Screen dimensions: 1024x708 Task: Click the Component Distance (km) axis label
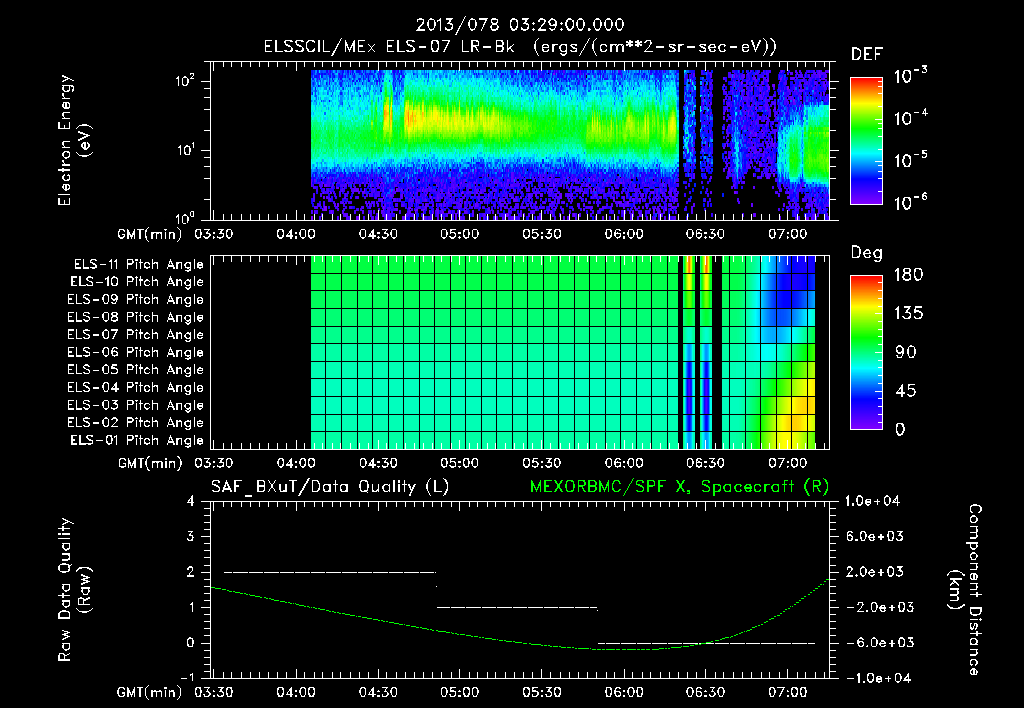(x=964, y=590)
